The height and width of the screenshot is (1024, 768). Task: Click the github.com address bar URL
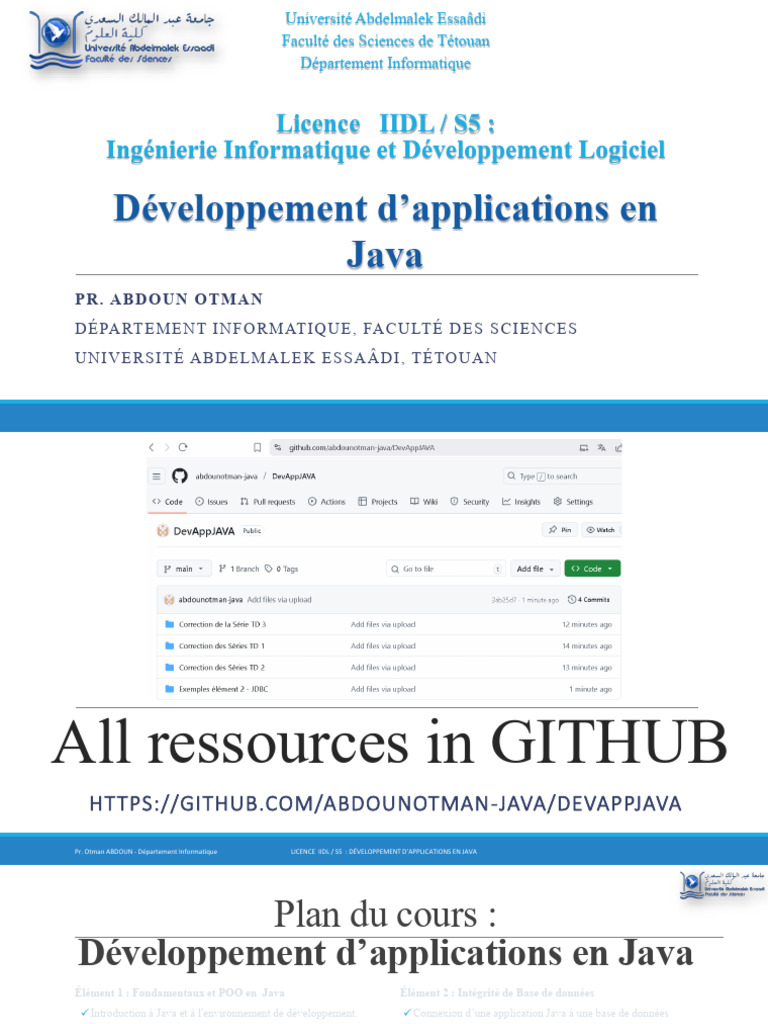click(362, 447)
